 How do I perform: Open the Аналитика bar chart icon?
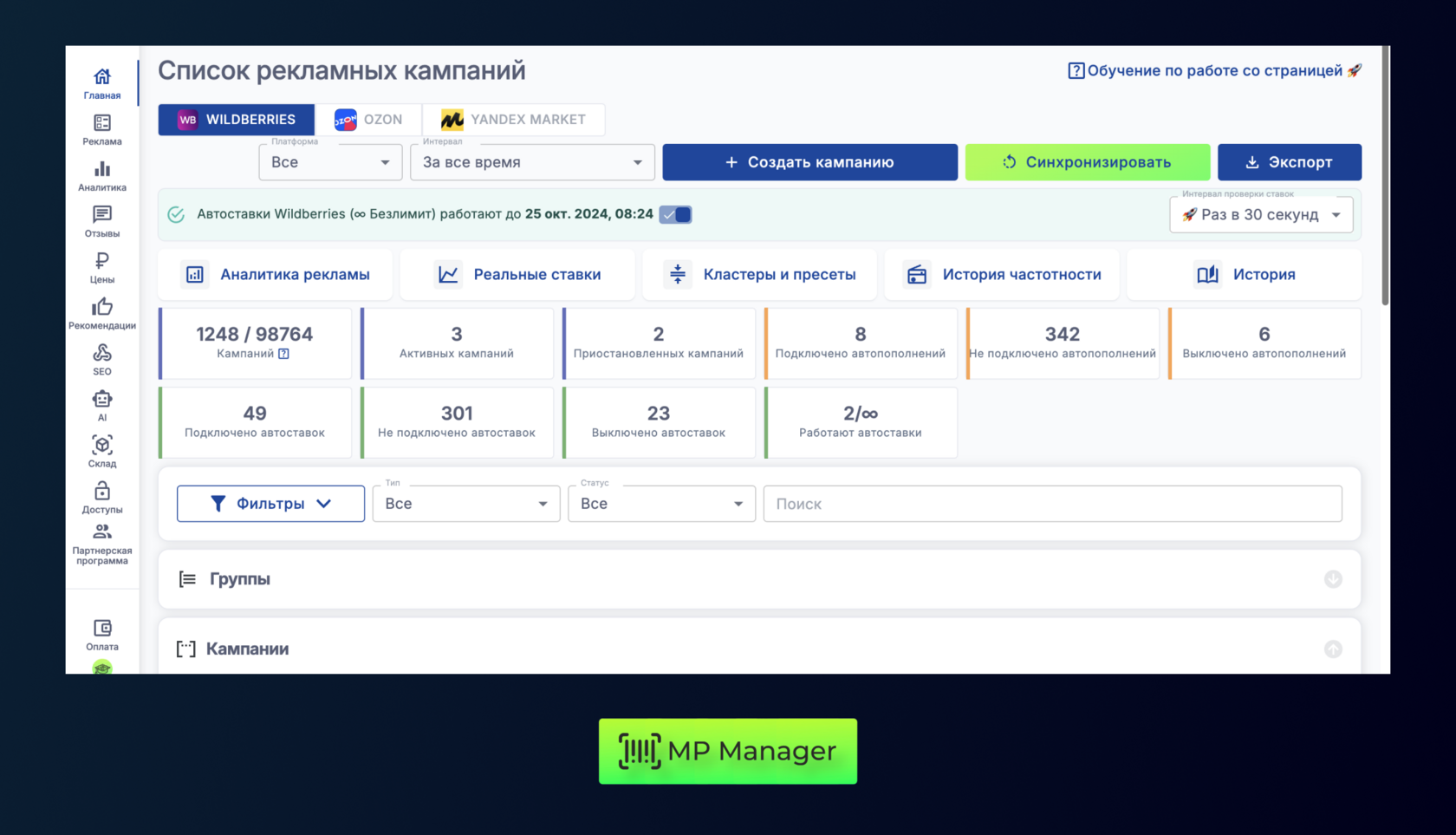coord(102,170)
